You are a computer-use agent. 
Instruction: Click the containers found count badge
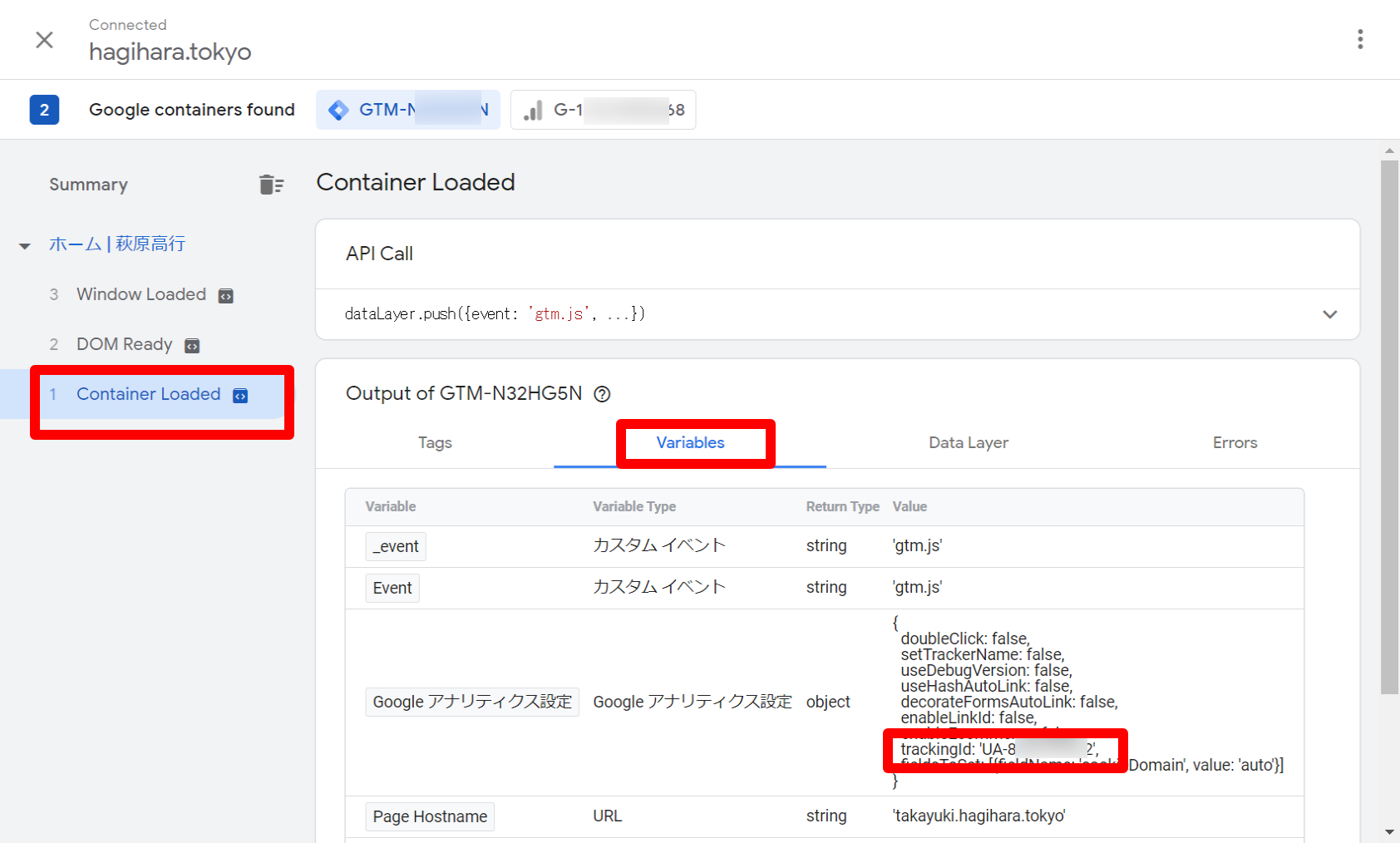44,110
